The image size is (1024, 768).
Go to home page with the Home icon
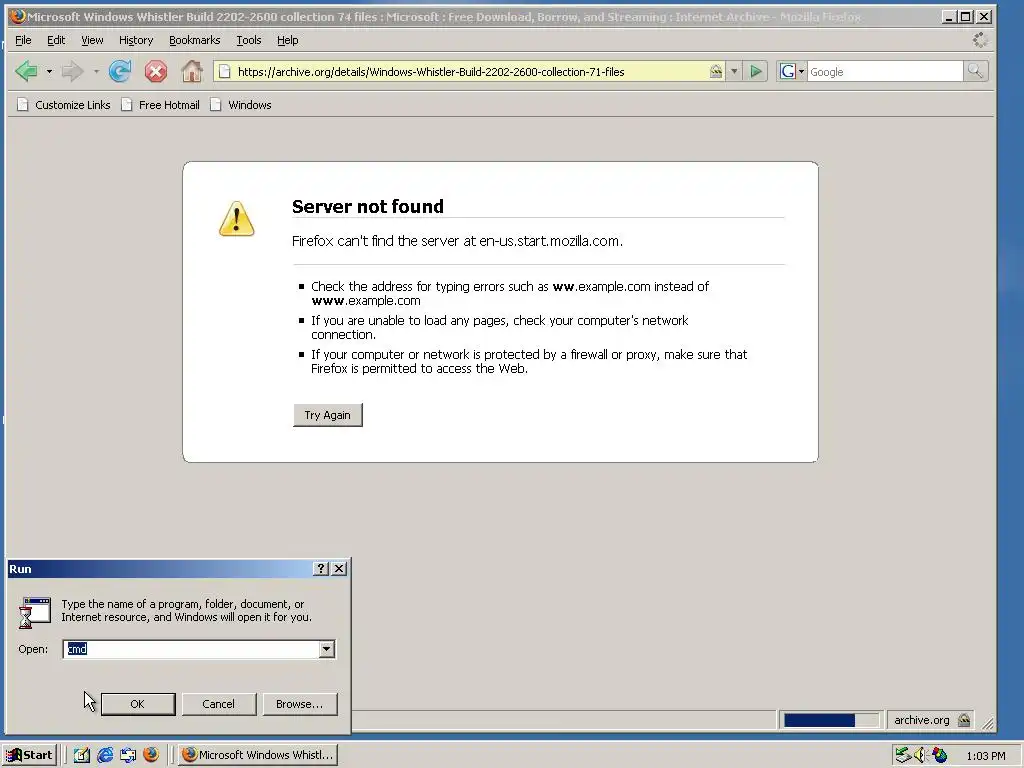(191, 71)
